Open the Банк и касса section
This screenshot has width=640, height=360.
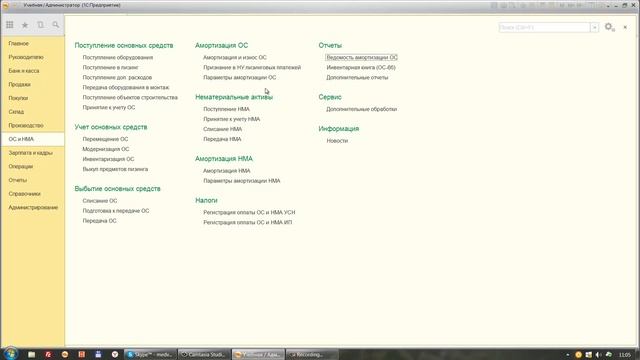point(24,71)
